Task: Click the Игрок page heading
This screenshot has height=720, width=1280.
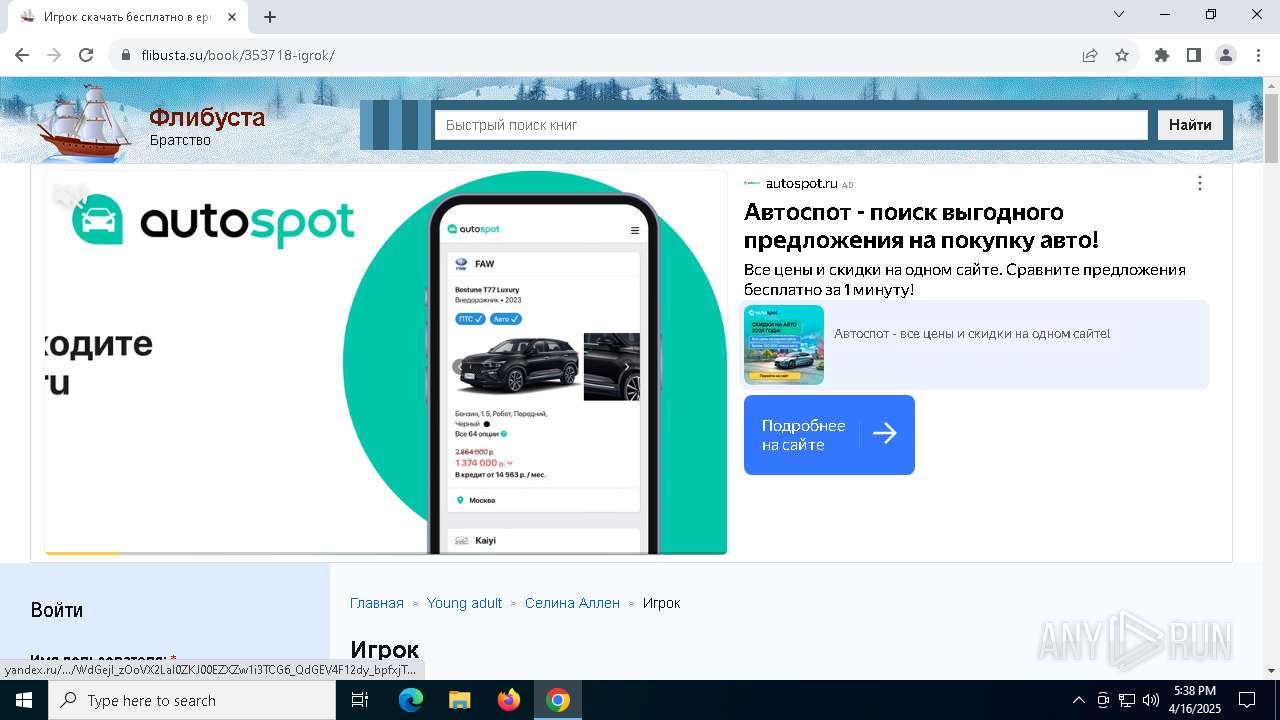Action: 385,650
